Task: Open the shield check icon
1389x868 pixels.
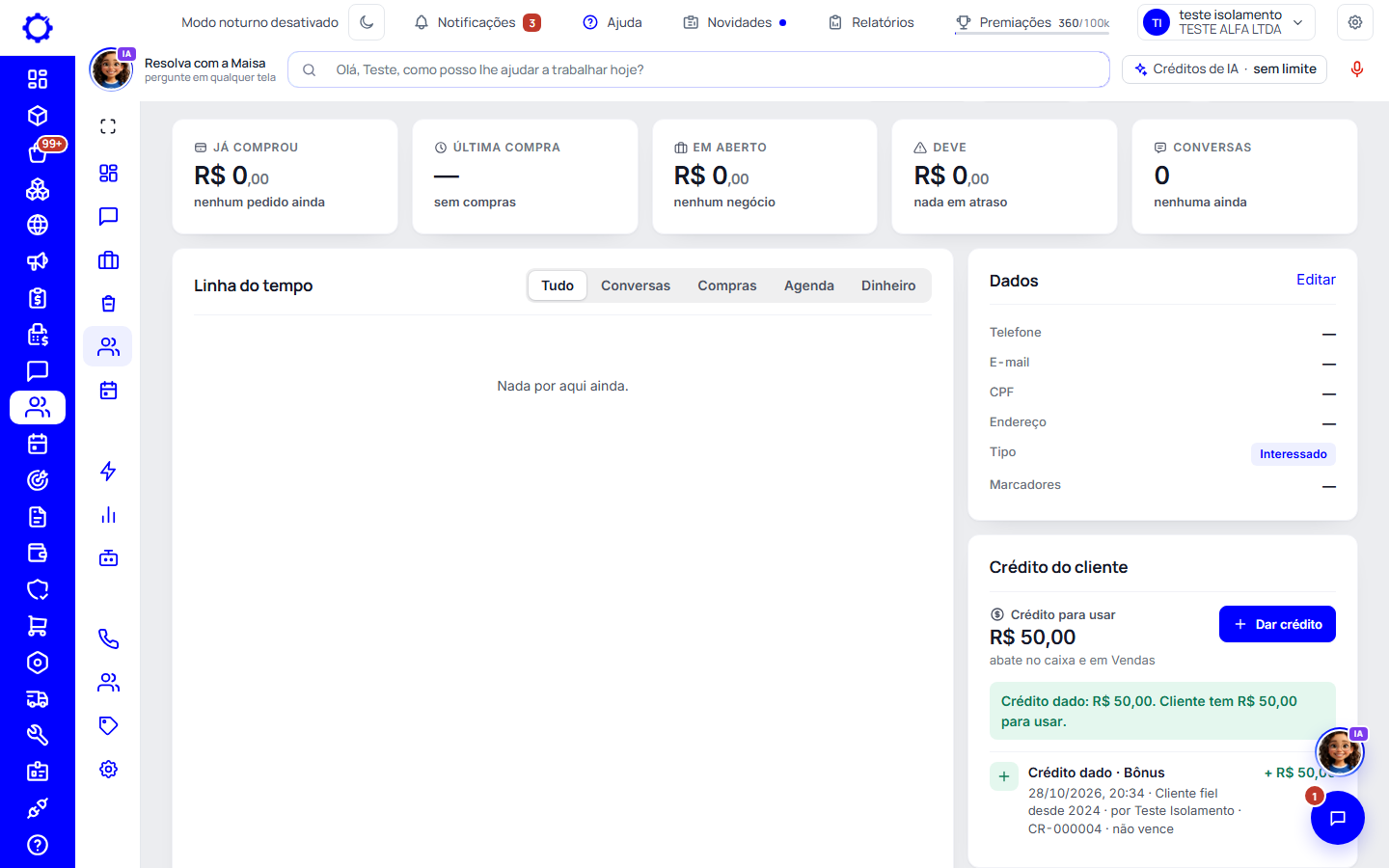Action: click(38, 589)
